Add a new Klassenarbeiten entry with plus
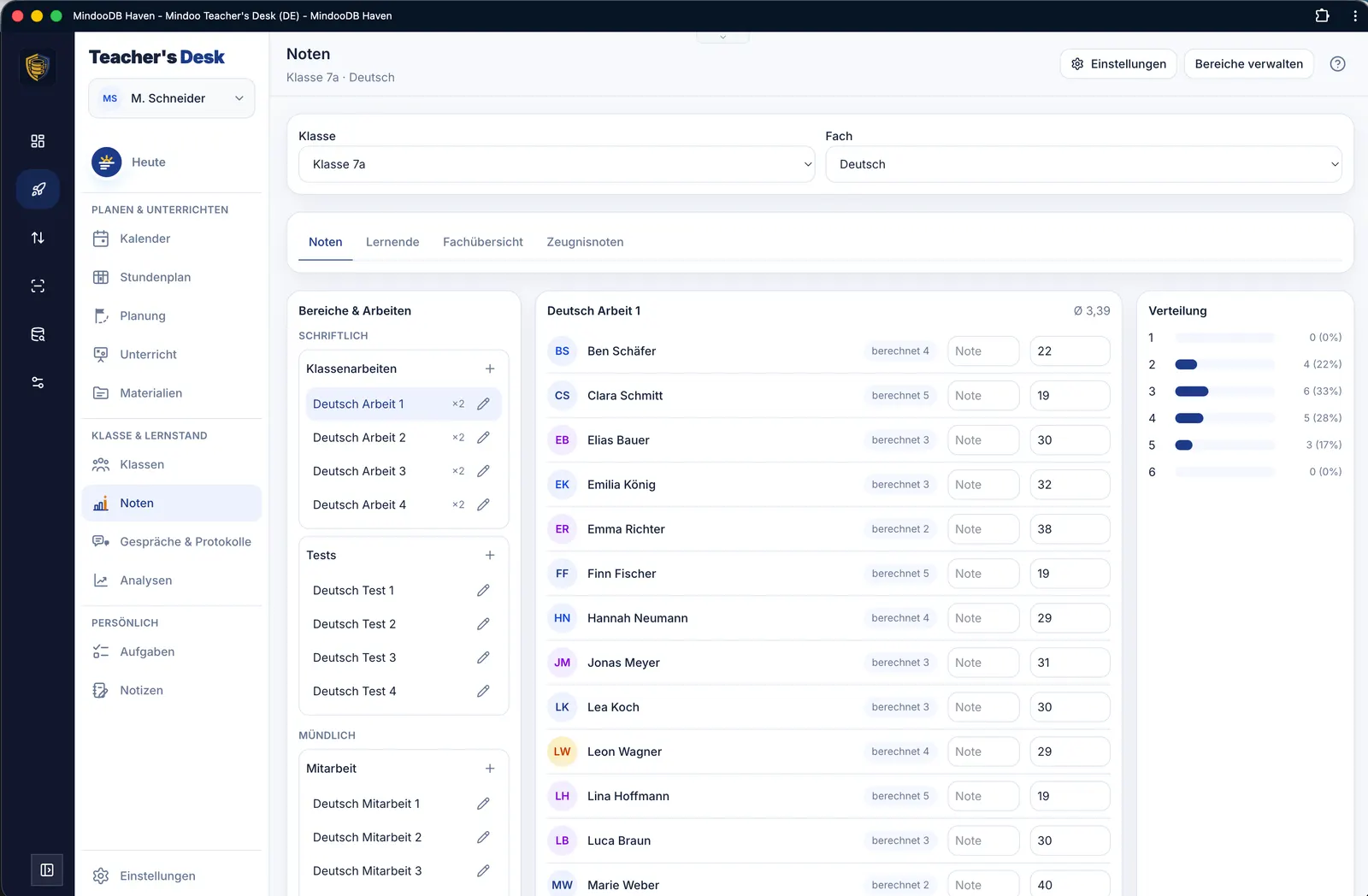 (490, 368)
